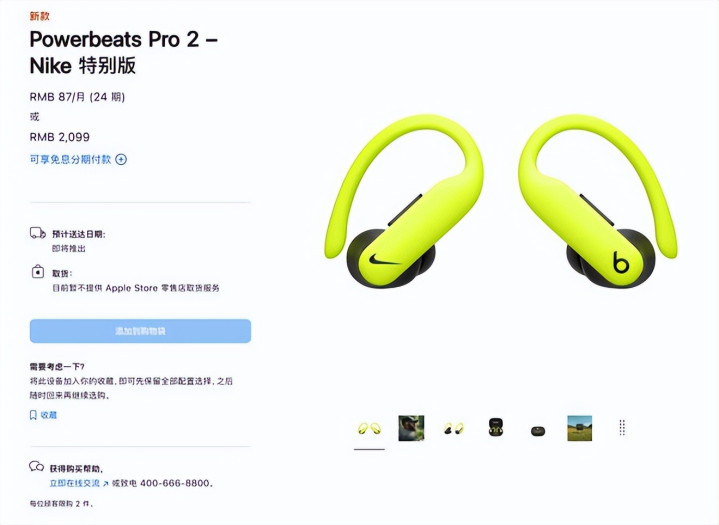719x525 pixels.
Task: Click the Beats logo earbud image
Action: point(597,202)
